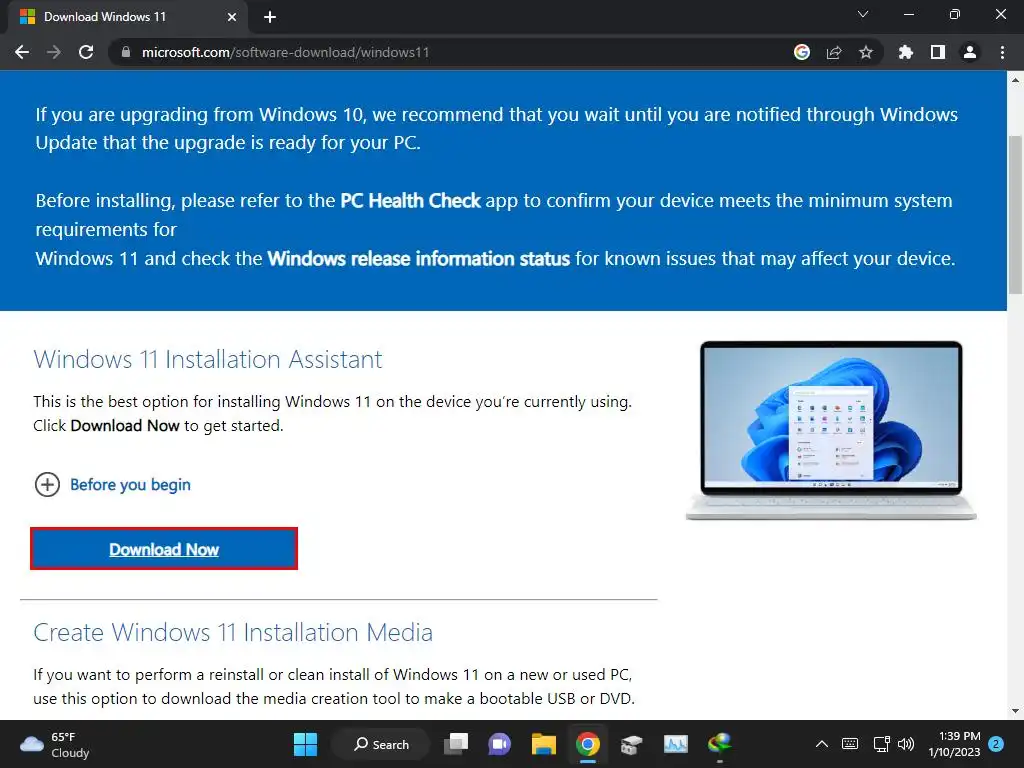Click the volume speaker tray icon
1024x768 pixels.
click(x=906, y=744)
